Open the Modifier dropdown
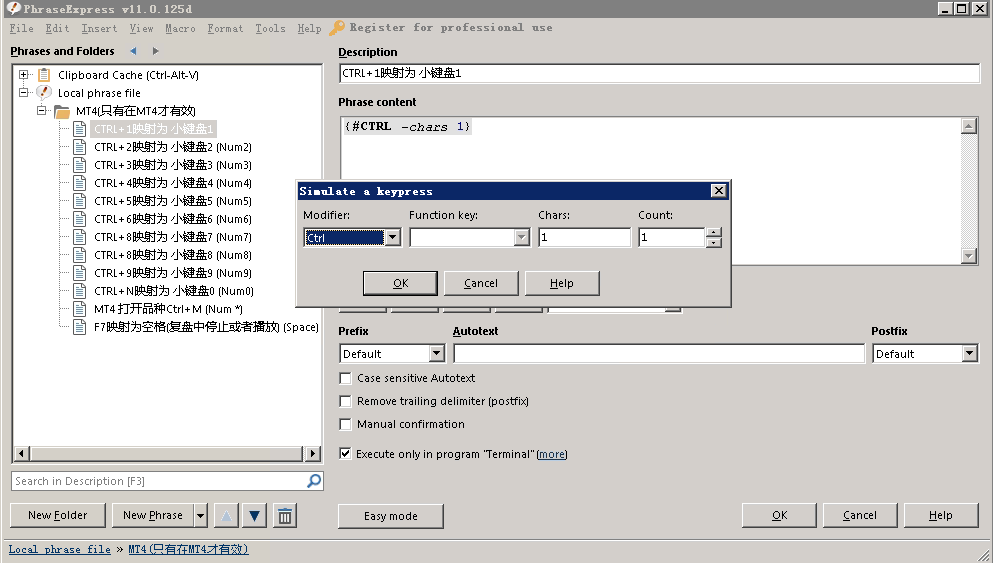Image resolution: width=993 pixels, height=563 pixels. pos(393,237)
